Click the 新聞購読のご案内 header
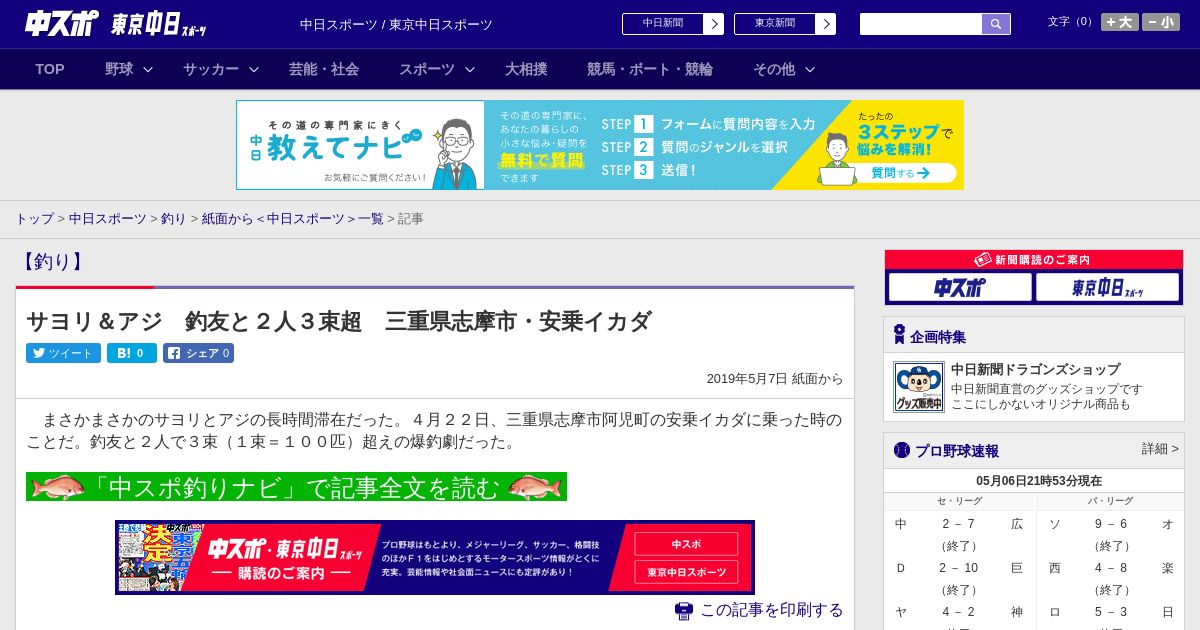Image resolution: width=1200 pixels, height=630 pixels. (1034, 260)
